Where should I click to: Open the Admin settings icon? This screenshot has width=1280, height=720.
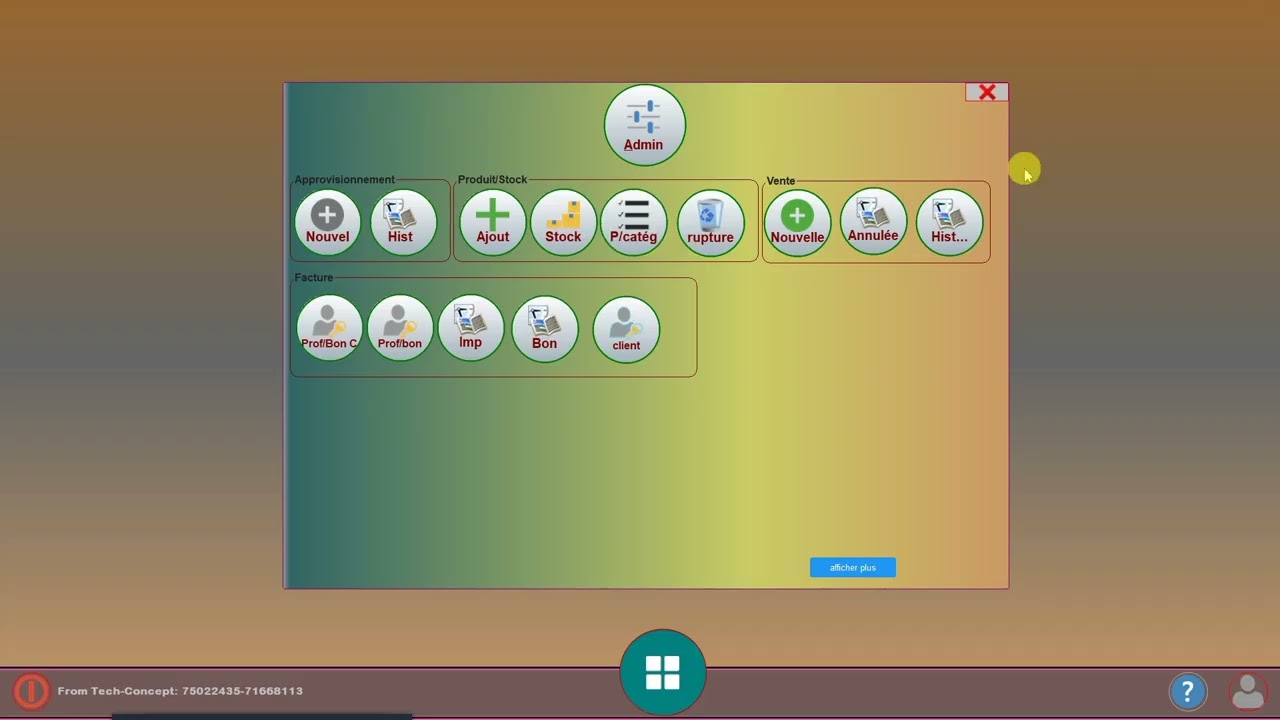644,125
